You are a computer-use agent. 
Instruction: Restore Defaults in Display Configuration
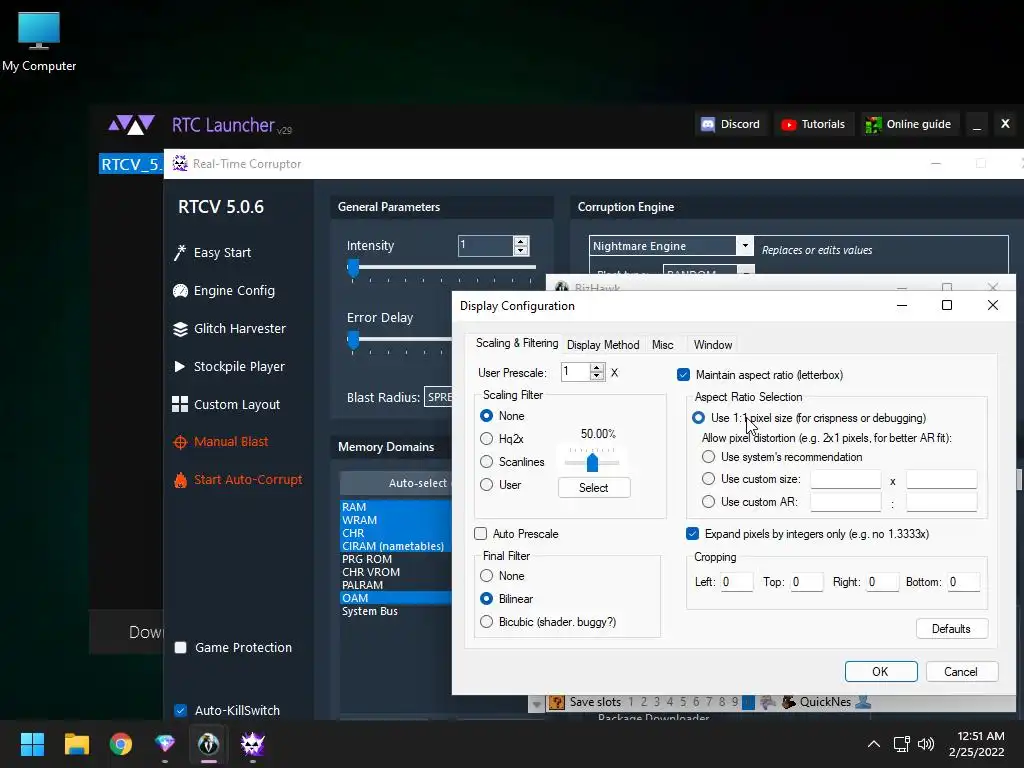(x=951, y=629)
